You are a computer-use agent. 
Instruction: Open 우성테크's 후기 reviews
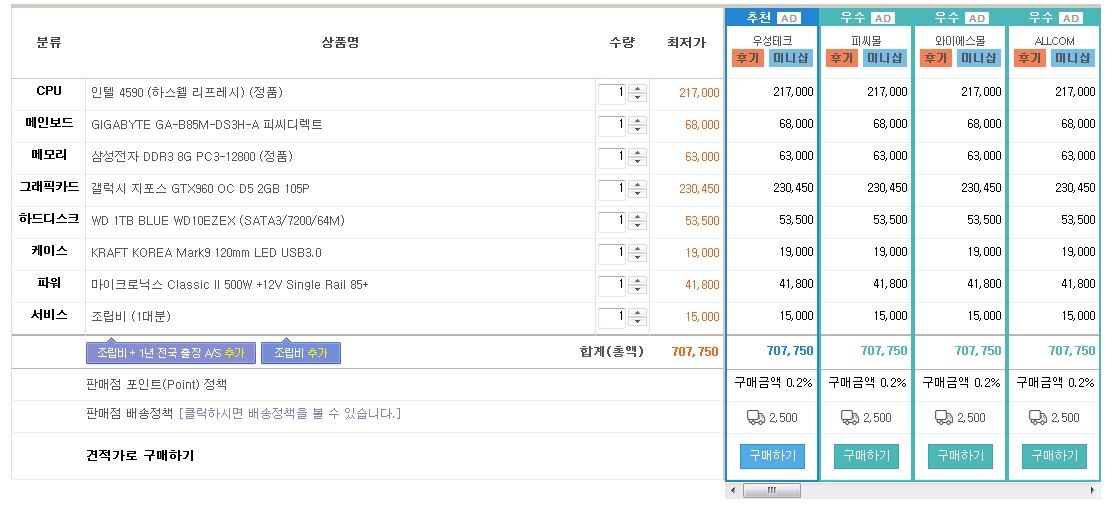tap(747, 58)
